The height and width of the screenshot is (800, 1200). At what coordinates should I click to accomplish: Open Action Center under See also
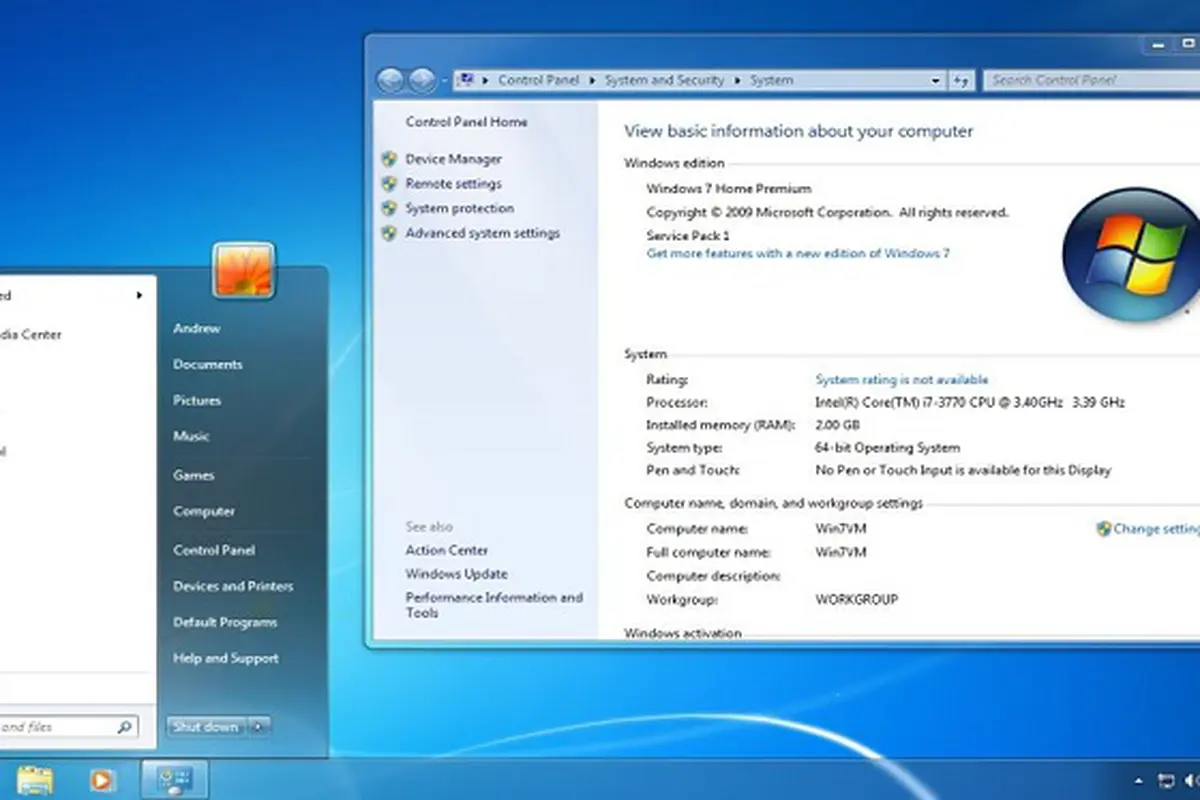coord(446,550)
